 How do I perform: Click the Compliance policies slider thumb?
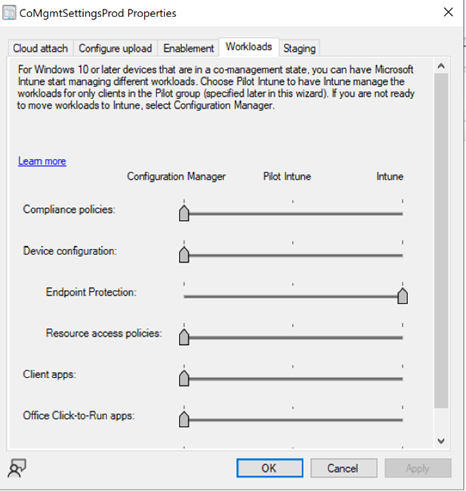tap(184, 213)
